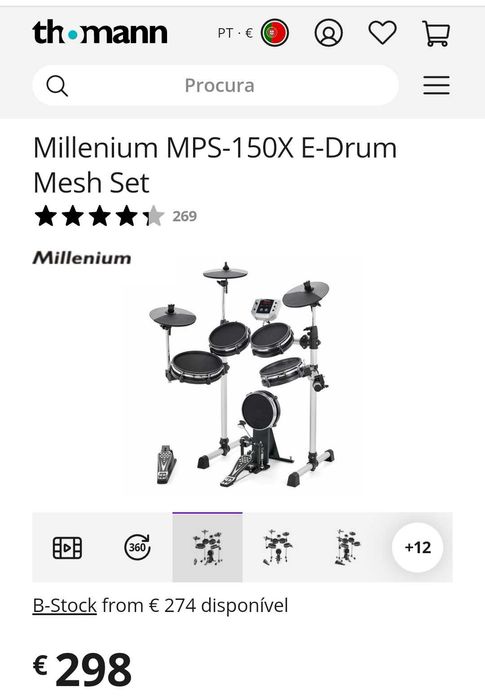Open the 269 reviews count

click(x=185, y=216)
